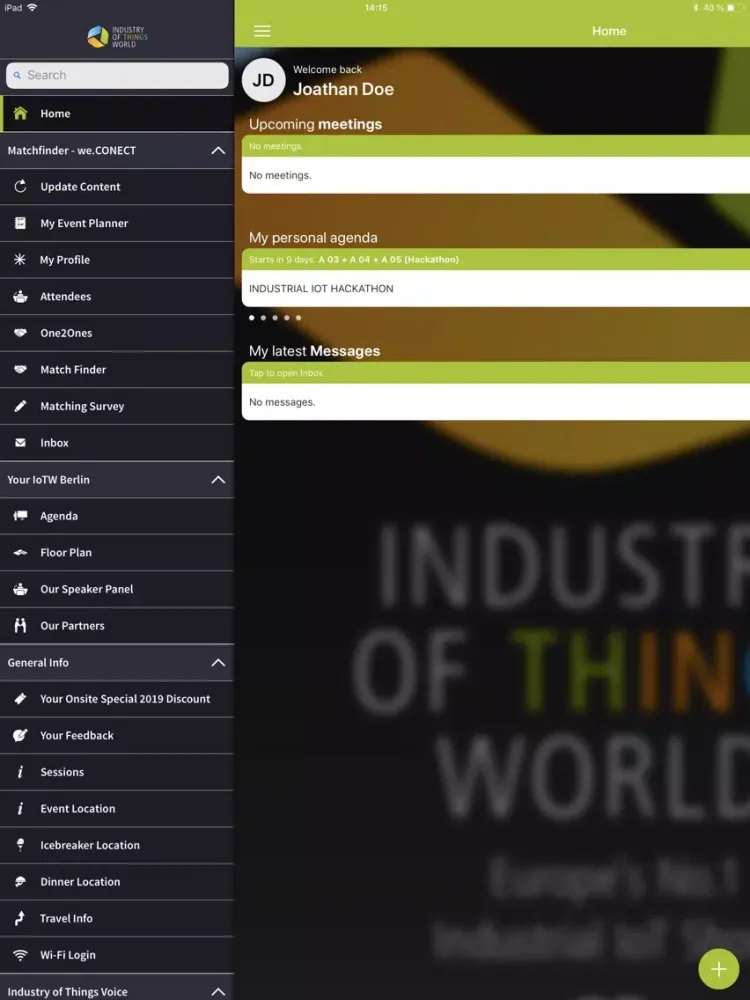The height and width of the screenshot is (1000, 750).
Task: Tap the Industry of Things World logo
Action: tap(117, 36)
